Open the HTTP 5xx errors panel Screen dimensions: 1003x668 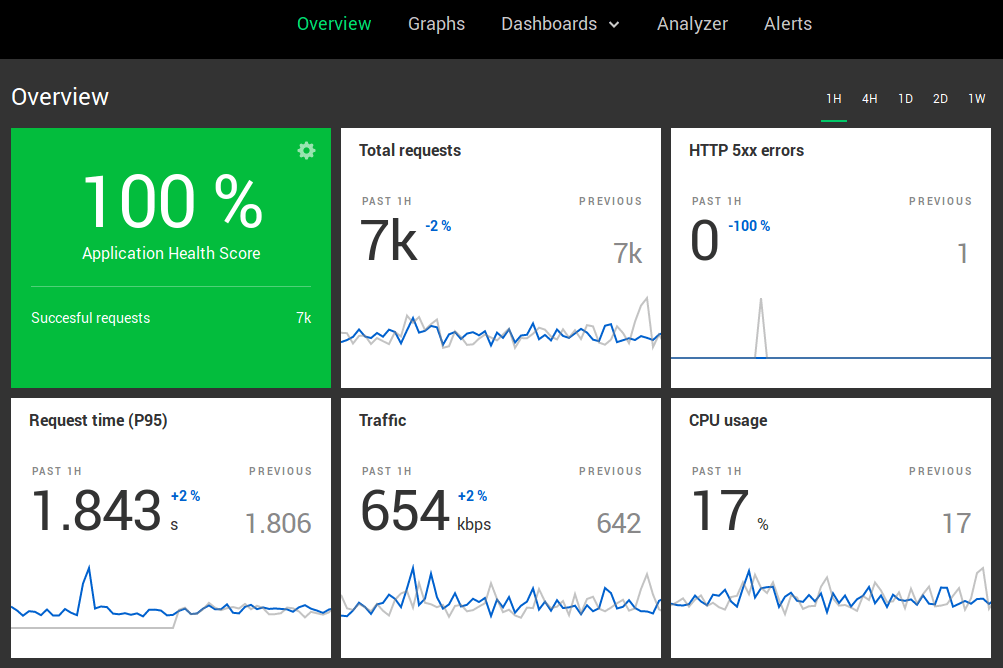pos(746,151)
